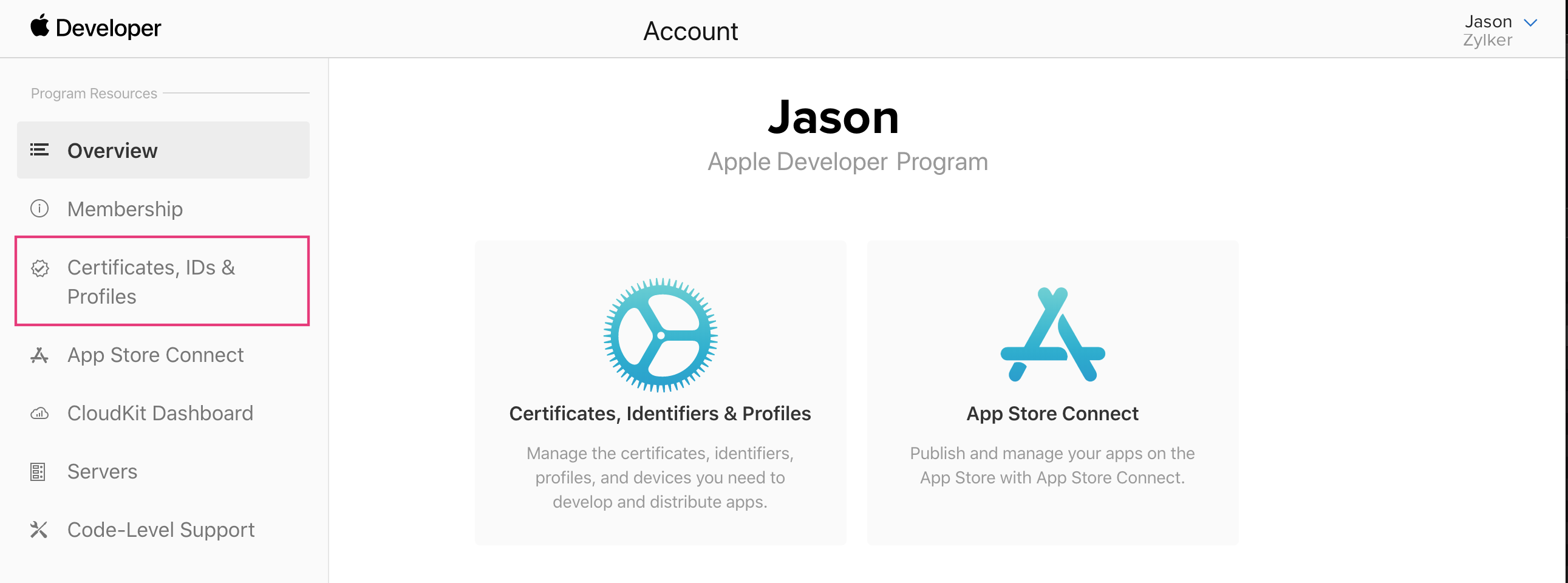The image size is (1568, 583).
Task: Click the Servers rack icon
Action: [x=38, y=472]
